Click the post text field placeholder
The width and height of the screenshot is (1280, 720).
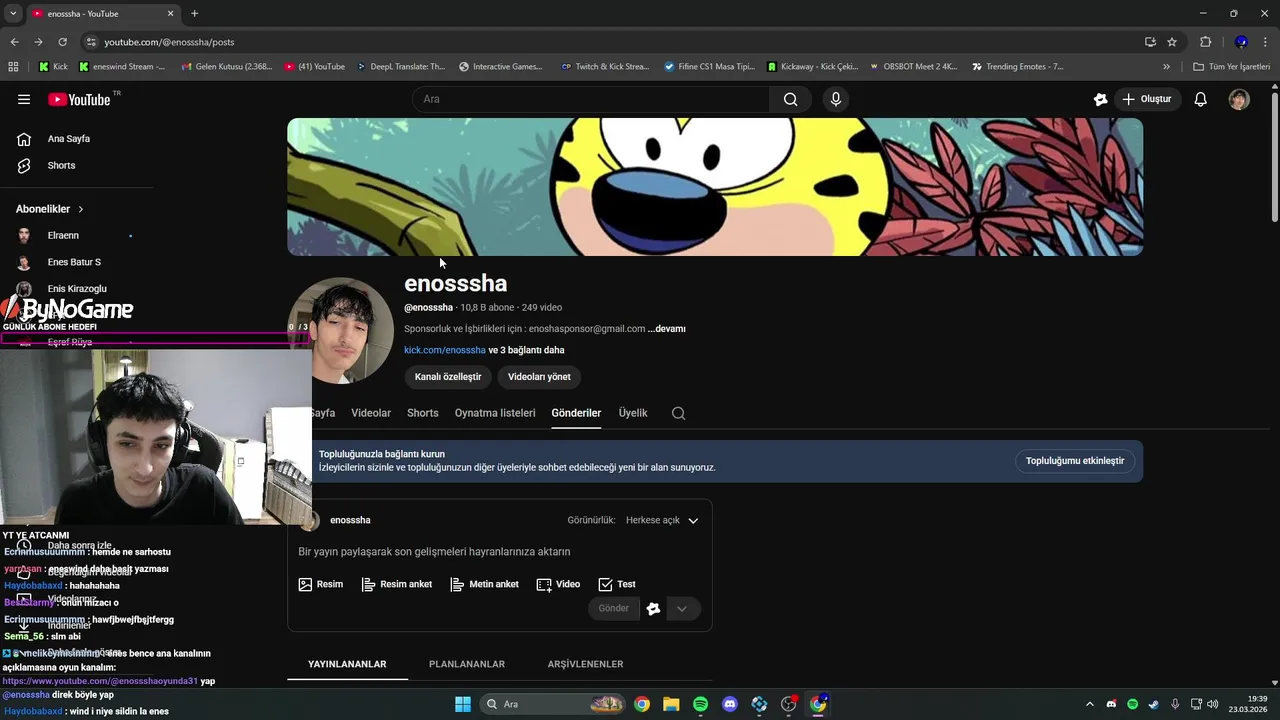434,552
